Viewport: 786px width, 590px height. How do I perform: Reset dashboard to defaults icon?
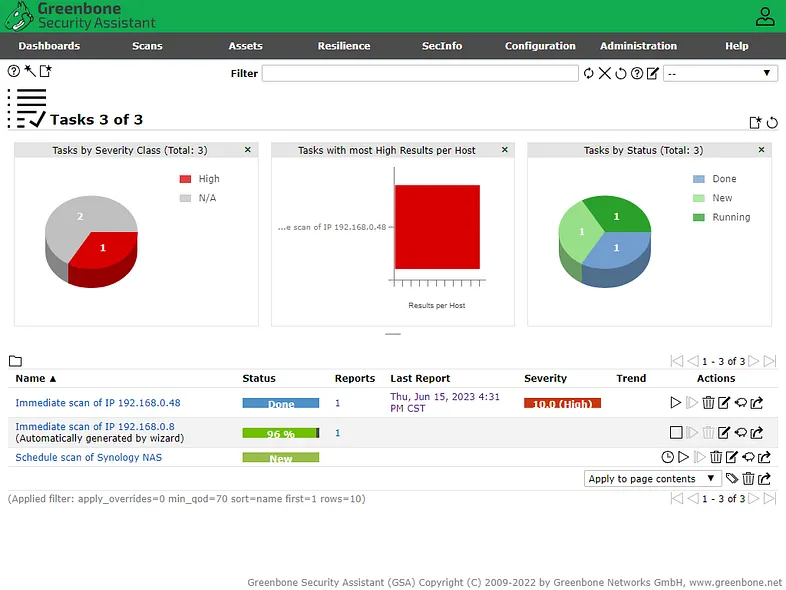click(x=772, y=122)
